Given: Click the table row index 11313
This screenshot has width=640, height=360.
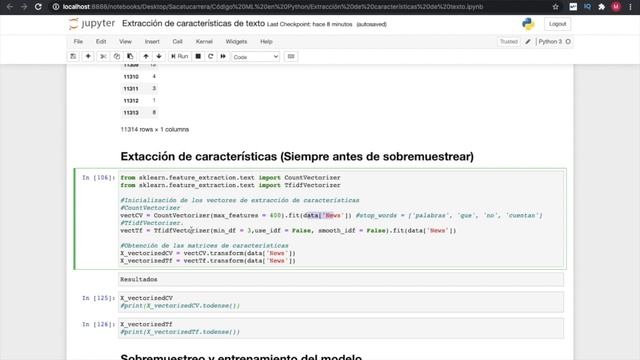Looking at the screenshot, I should [x=131, y=113].
